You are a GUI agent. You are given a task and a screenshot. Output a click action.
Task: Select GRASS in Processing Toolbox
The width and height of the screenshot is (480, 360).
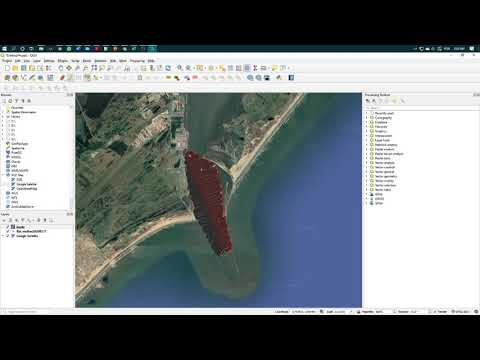click(x=379, y=199)
